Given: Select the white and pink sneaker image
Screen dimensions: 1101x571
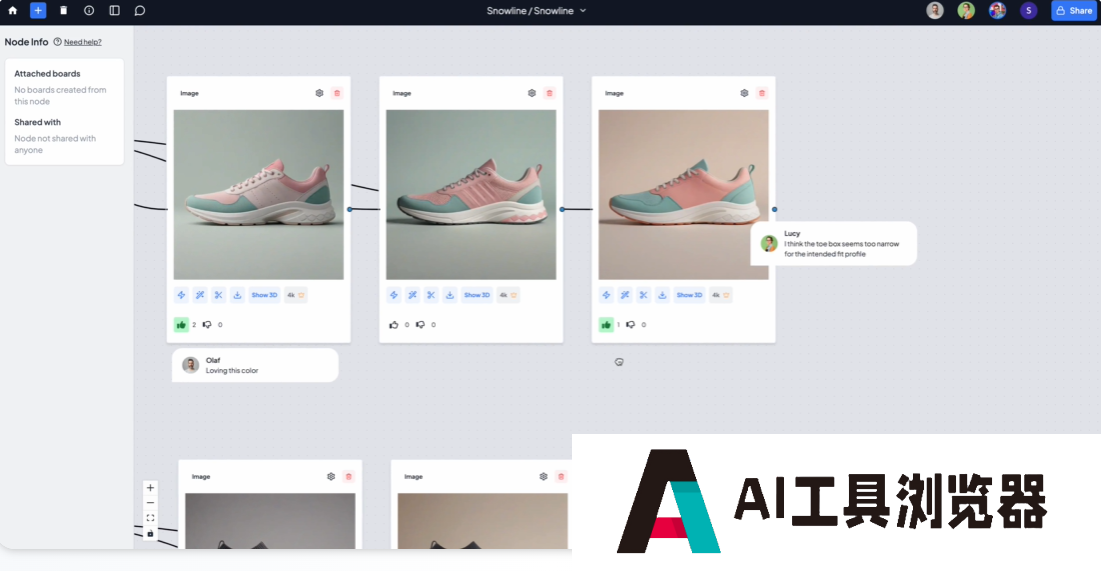Looking at the screenshot, I should pyautogui.click(x=258, y=195).
